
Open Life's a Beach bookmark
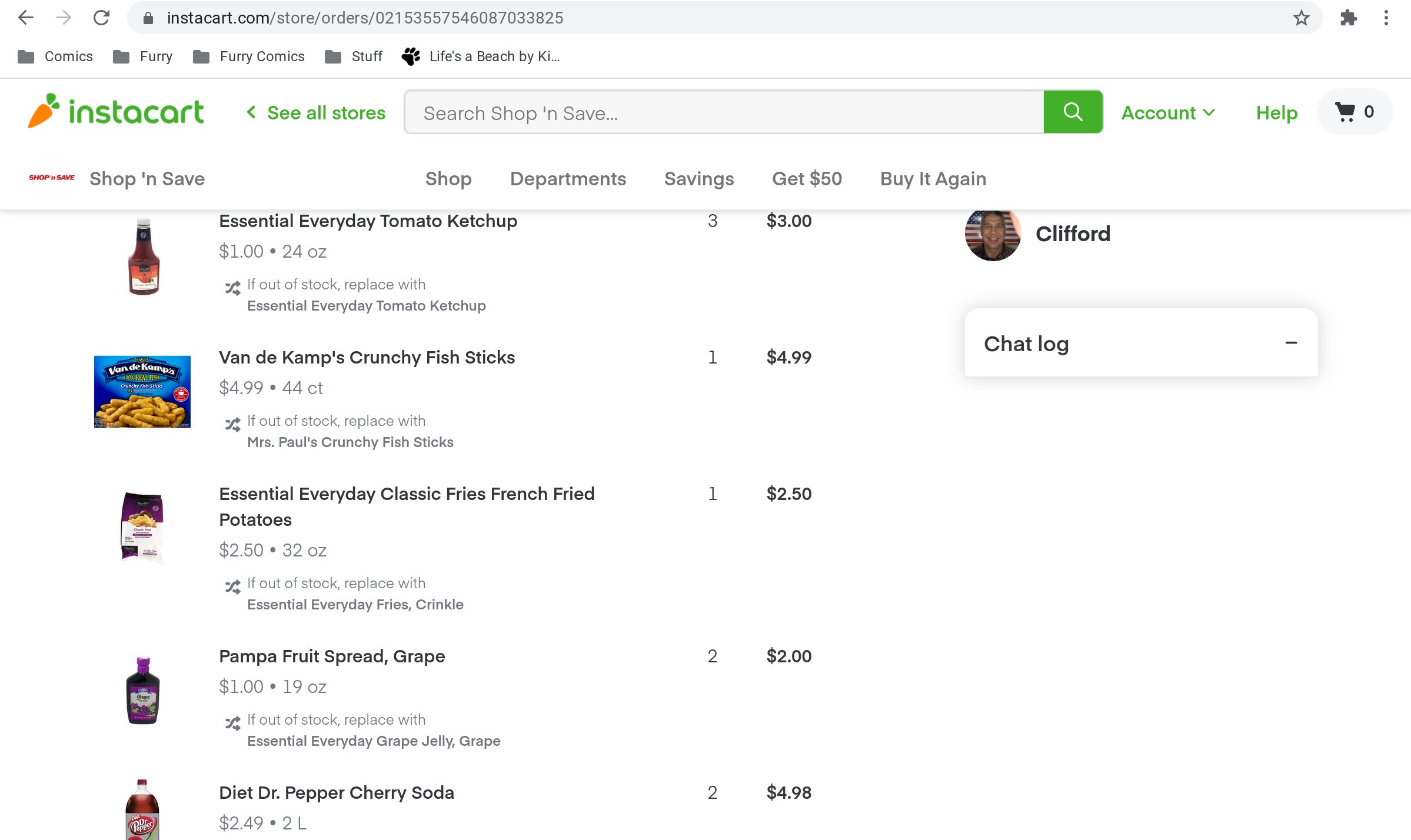point(481,56)
